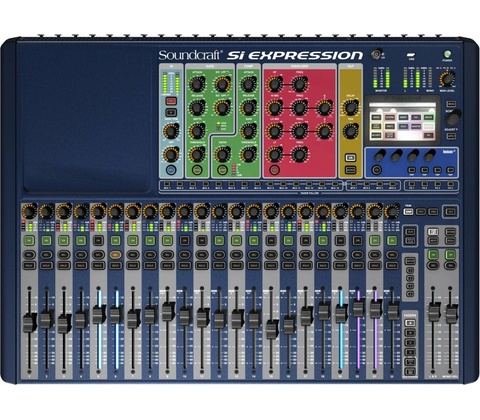
Task: Toggle the Equaliser section ON button
Action: tap(274, 170)
